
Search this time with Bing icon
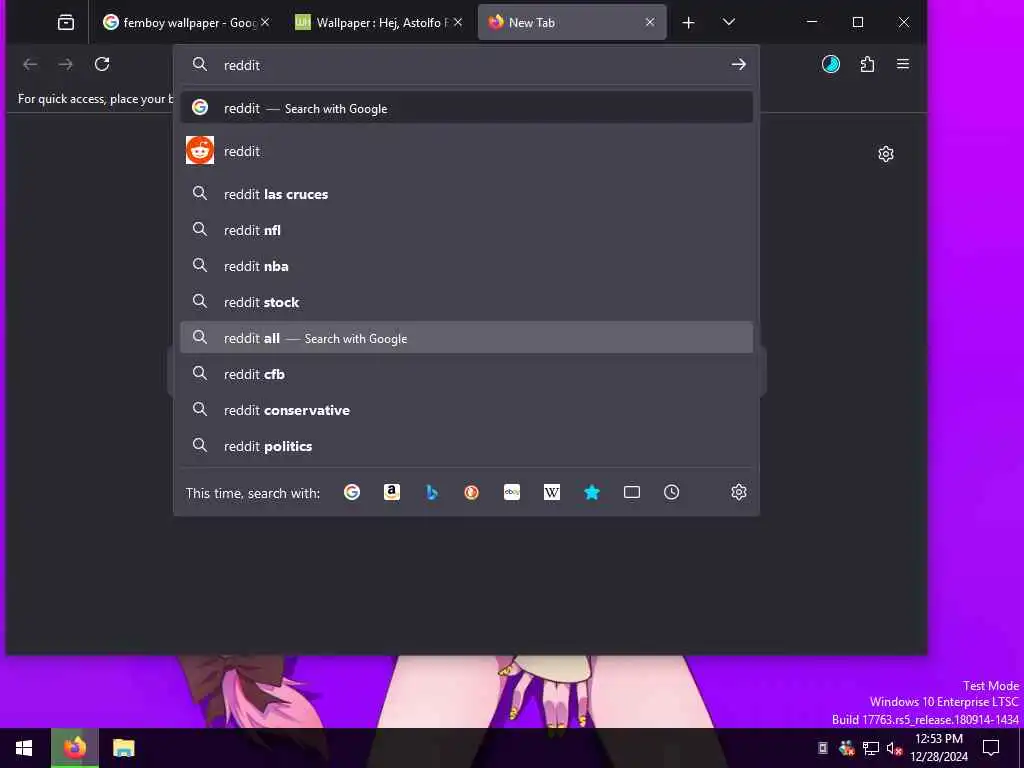432,492
